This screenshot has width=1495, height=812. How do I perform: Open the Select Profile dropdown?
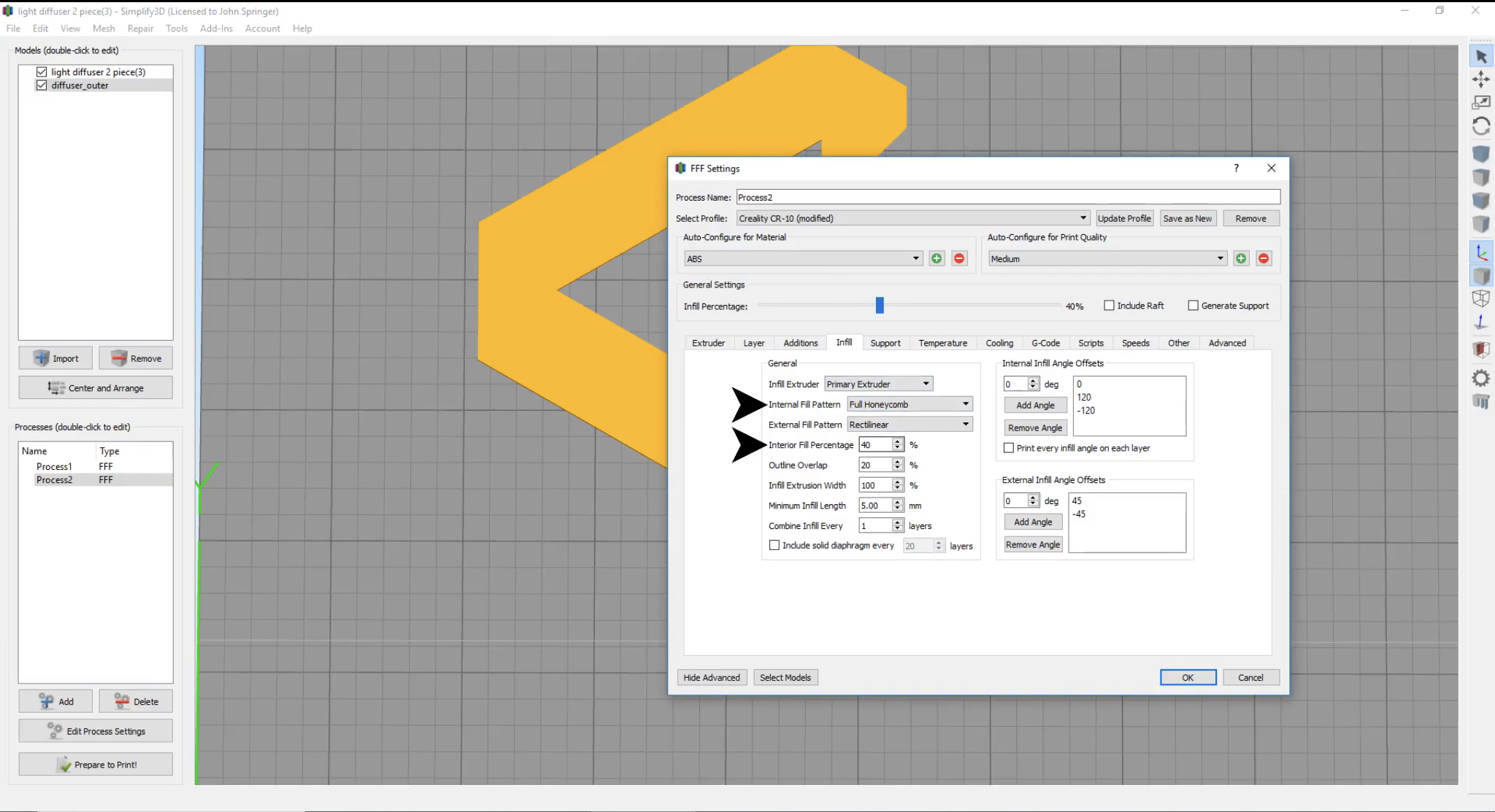912,218
